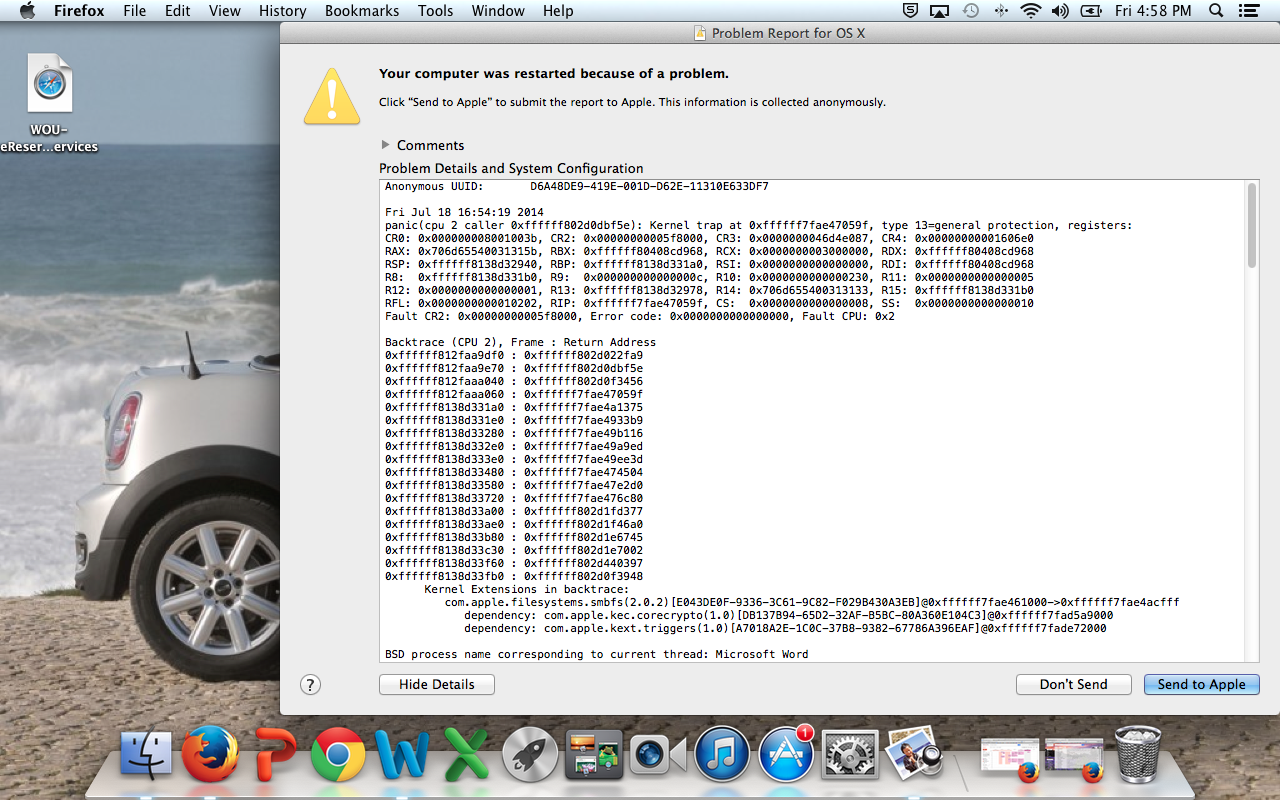Open the Edit menu

[x=178, y=11]
